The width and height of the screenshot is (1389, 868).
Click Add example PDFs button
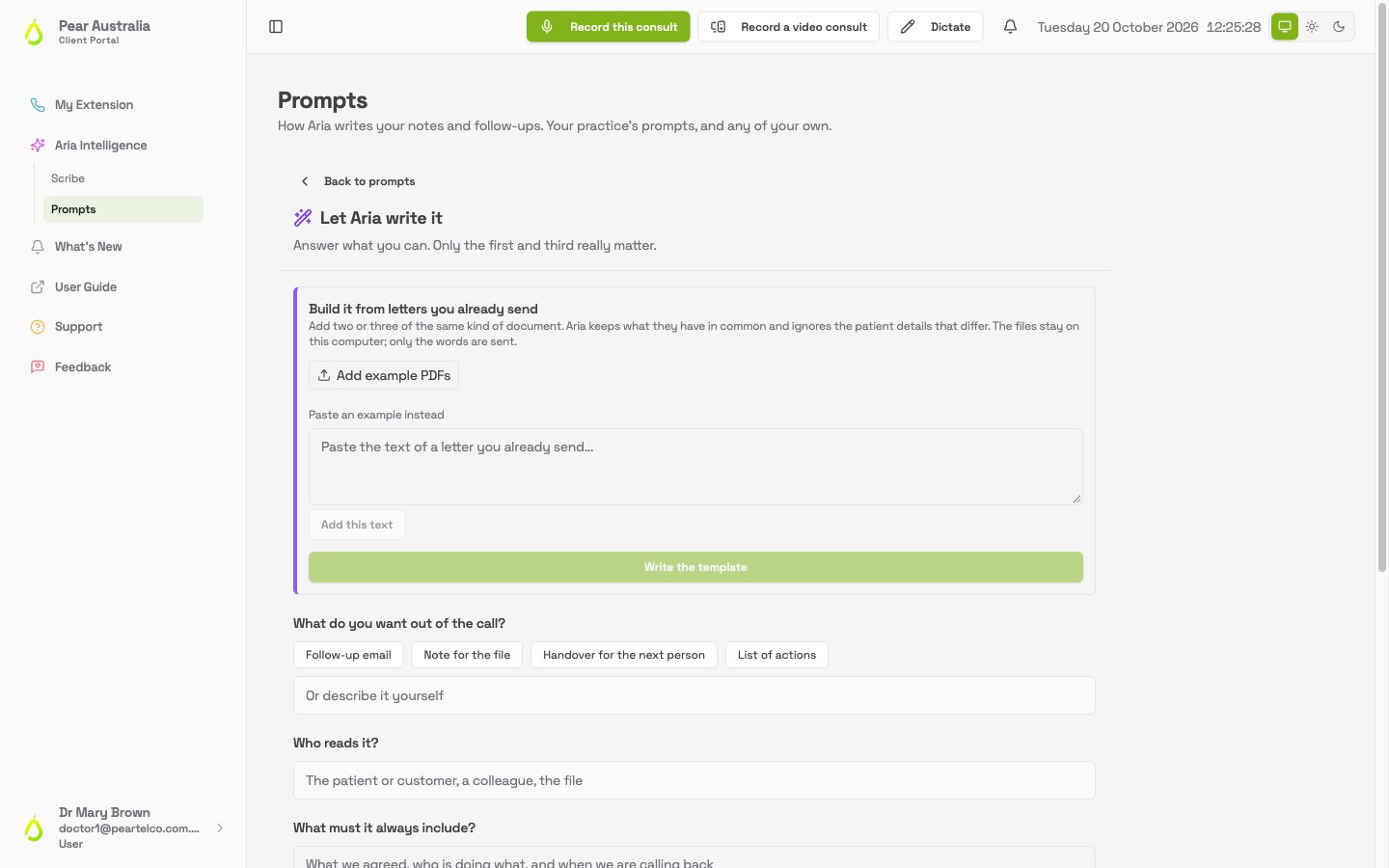pyautogui.click(x=384, y=375)
